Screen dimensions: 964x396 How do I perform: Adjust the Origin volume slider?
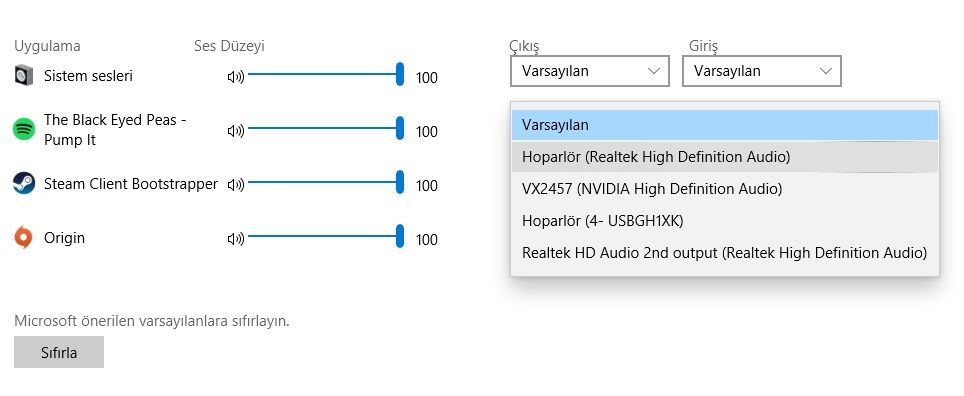coord(326,236)
